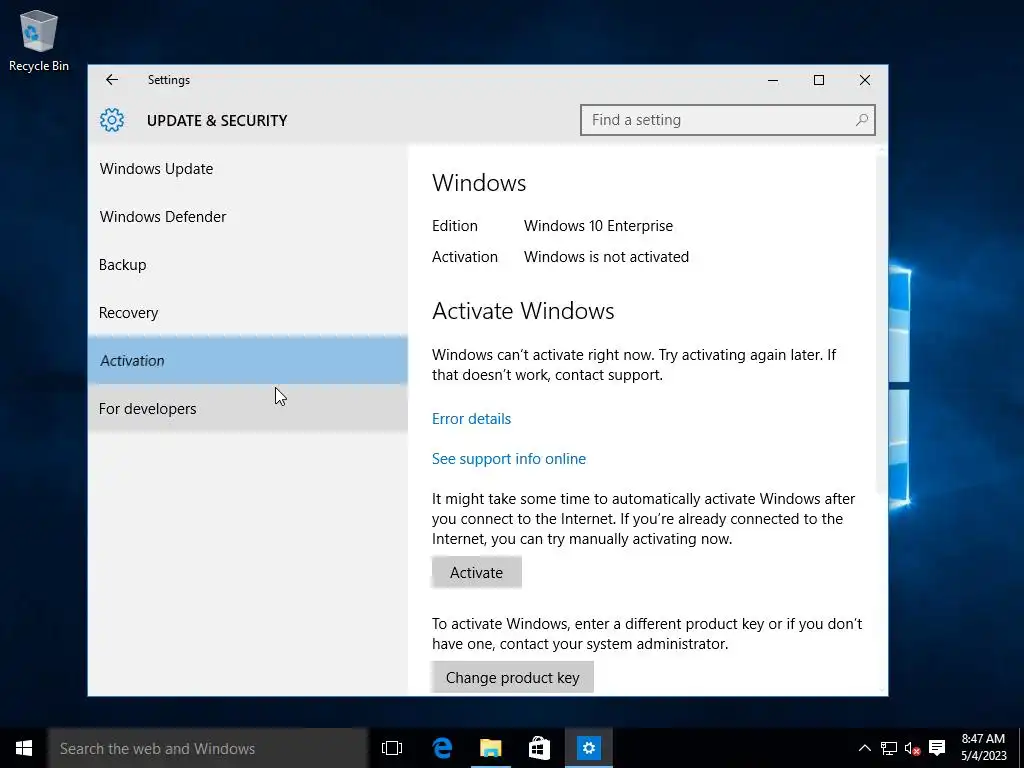
Task: Open the Recovery settings page
Action: point(248,313)
